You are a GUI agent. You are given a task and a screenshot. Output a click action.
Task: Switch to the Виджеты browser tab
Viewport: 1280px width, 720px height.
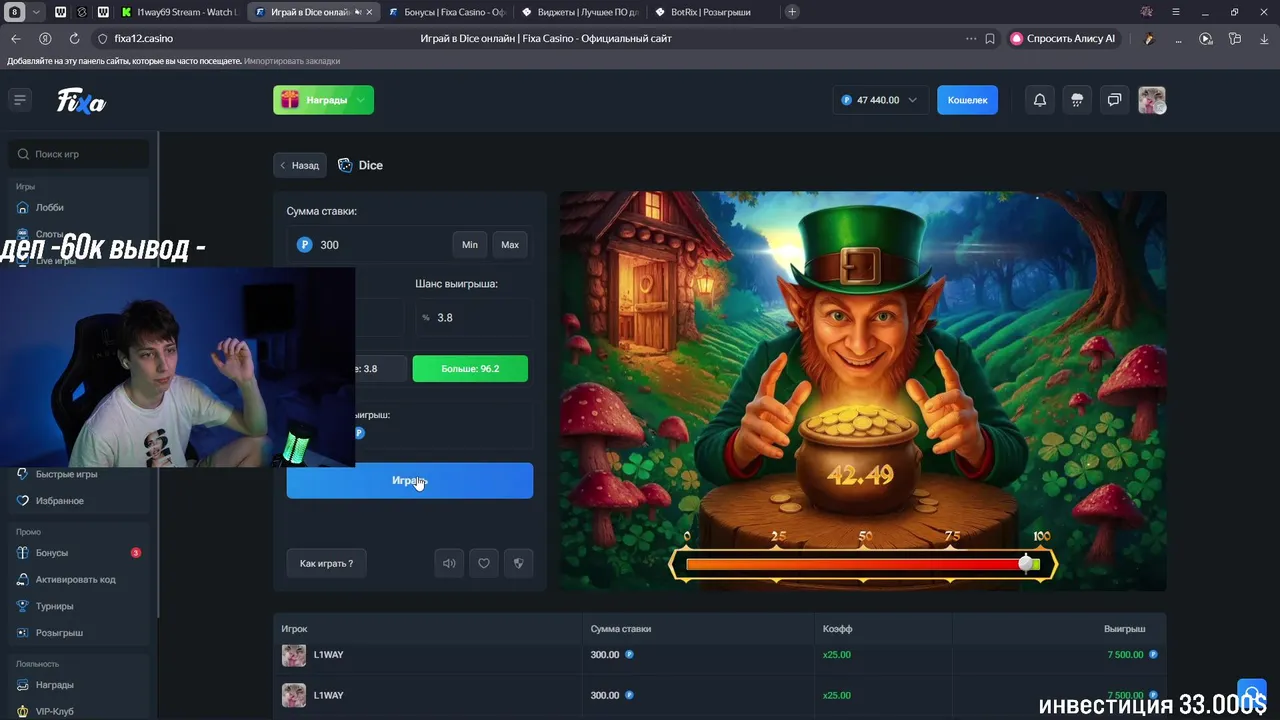pyautogui.click(x=580, y=12)
